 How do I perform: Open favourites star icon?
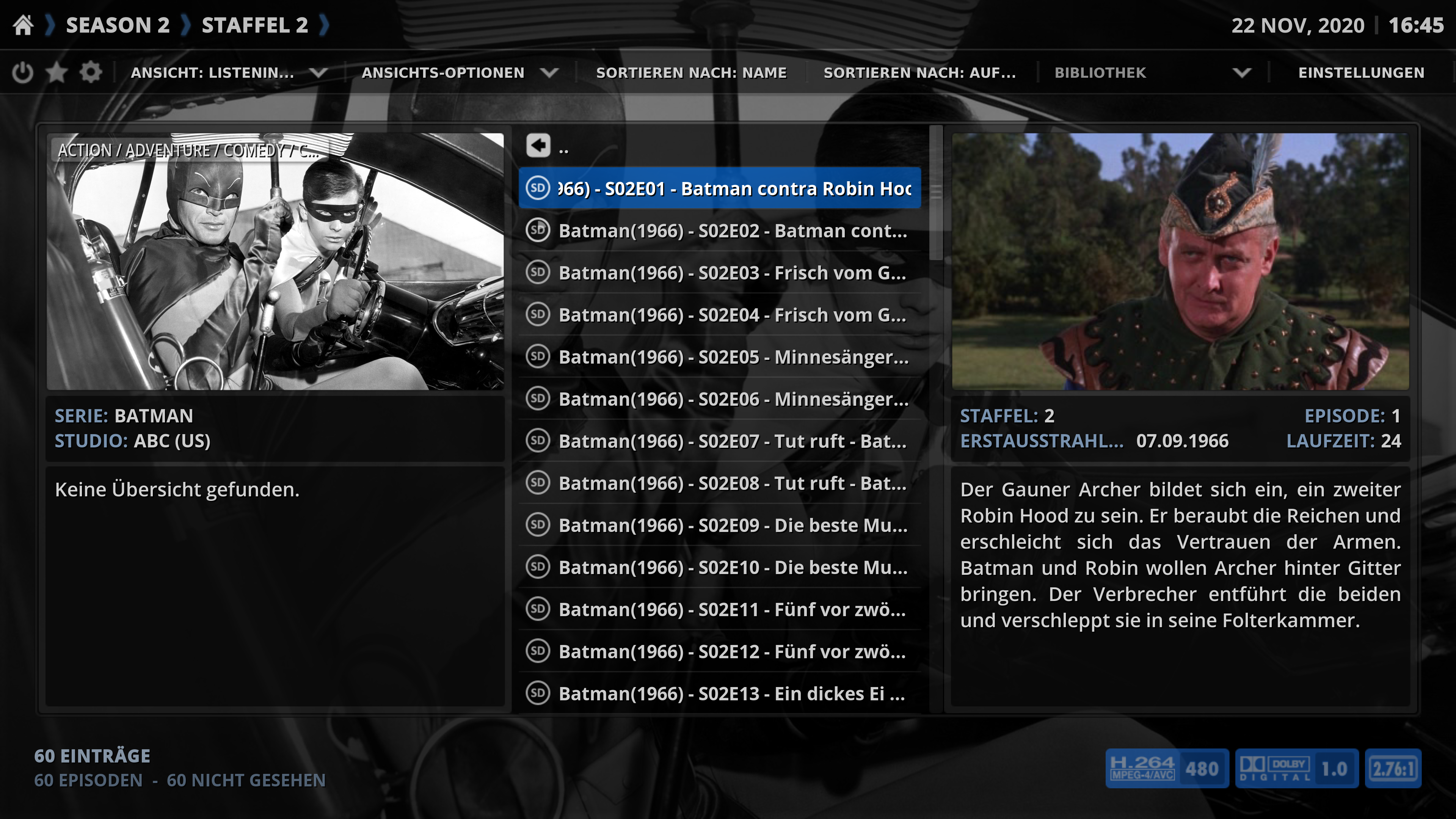pyautogui.click(x=56, y=73)
